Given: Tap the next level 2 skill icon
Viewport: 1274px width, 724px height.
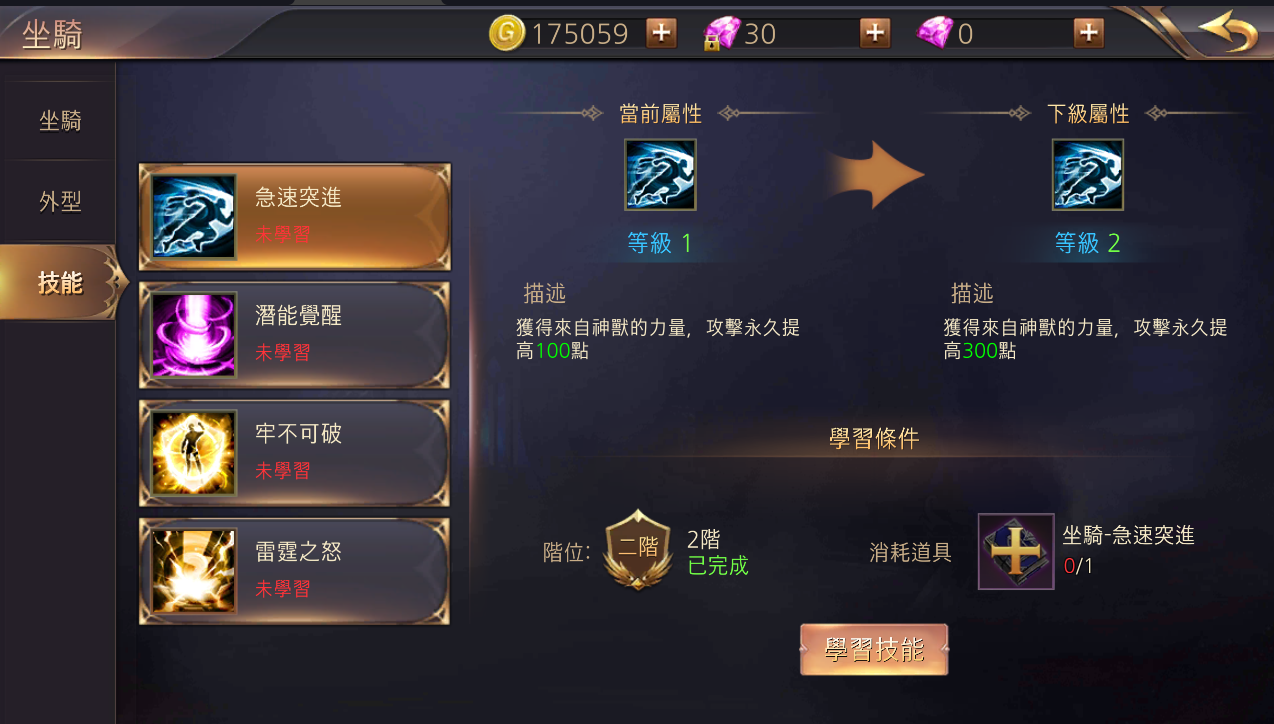Looking at the screenshot, I should tap(1088, 175).
